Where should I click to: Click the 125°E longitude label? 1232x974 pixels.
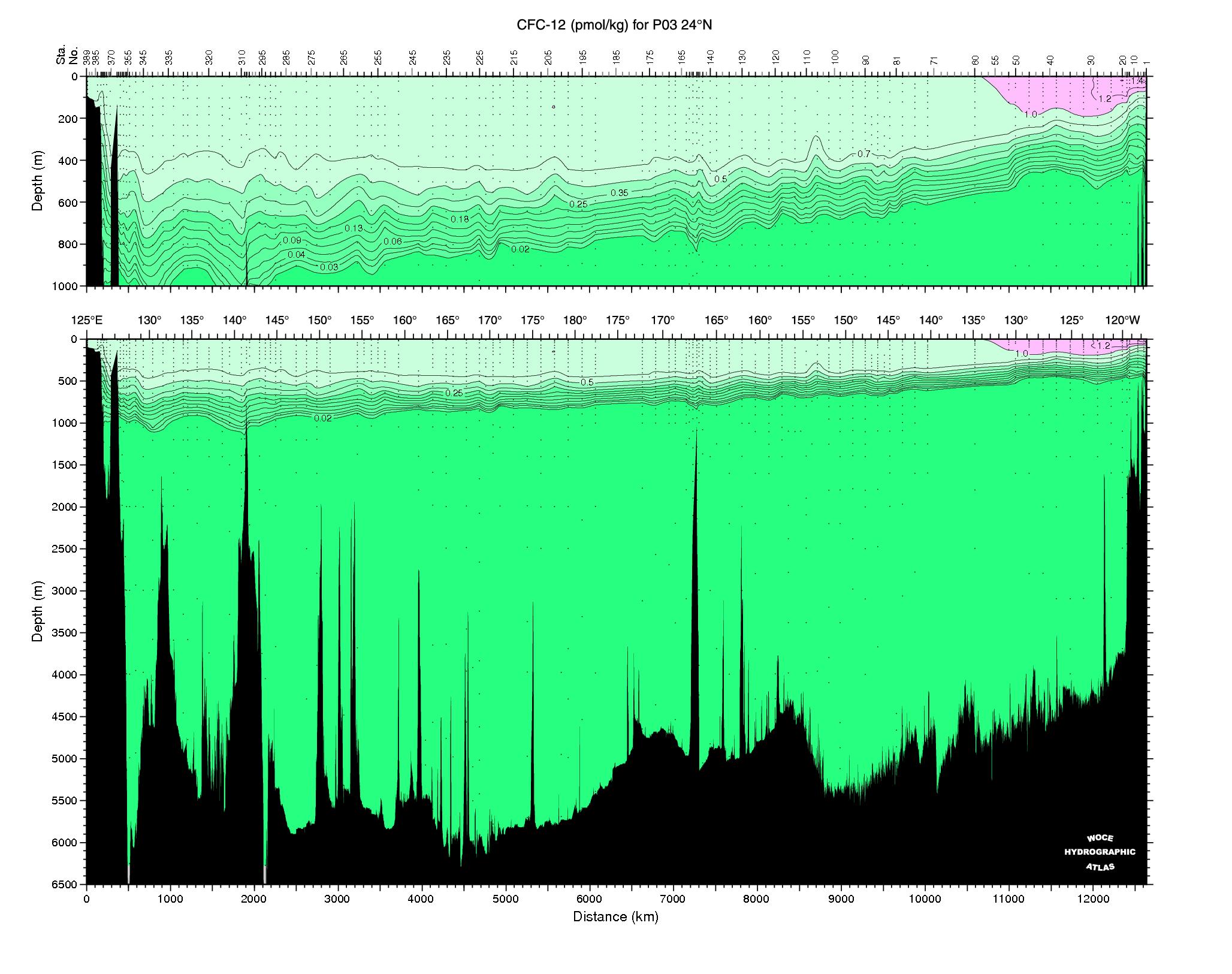87,320
